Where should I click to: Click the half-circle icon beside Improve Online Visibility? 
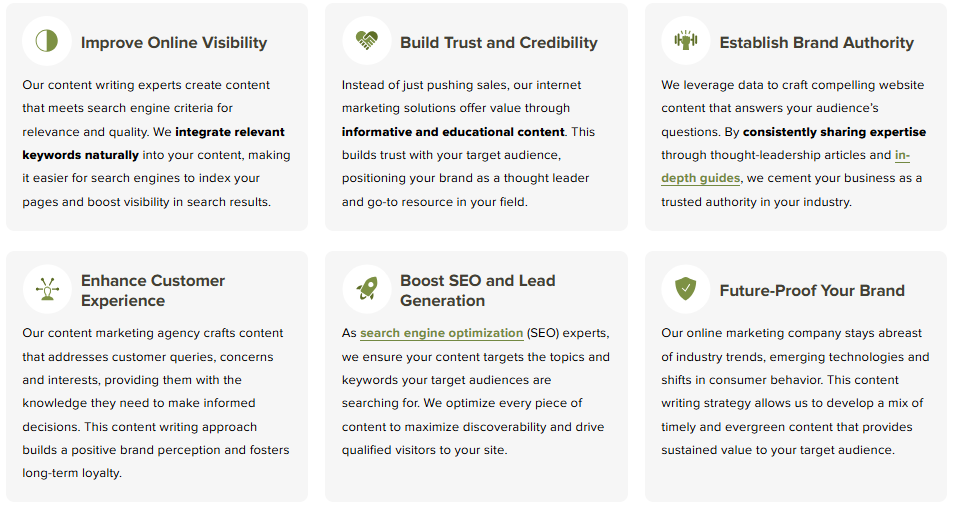[x=46, y=41]
